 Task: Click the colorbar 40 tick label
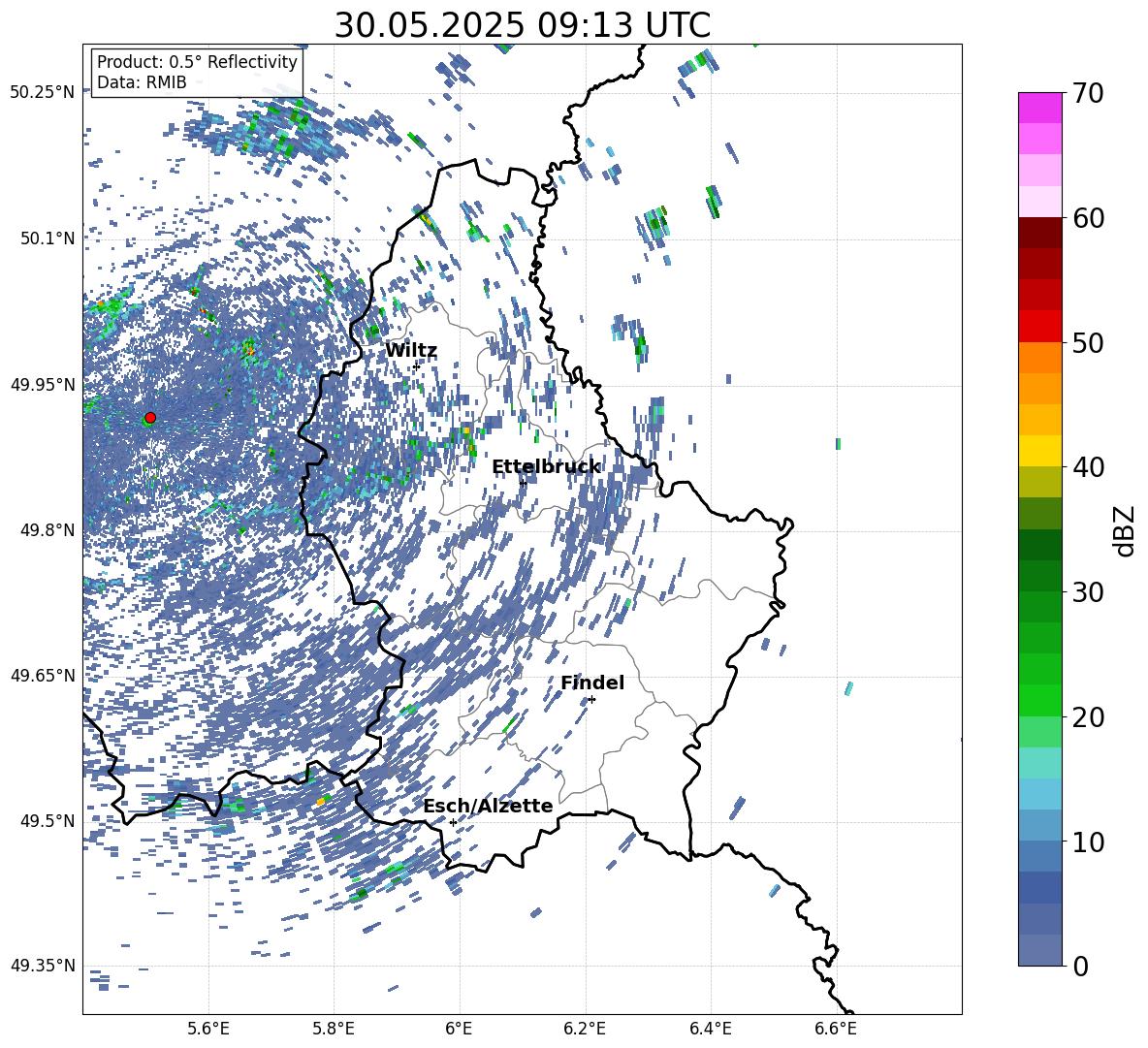[1088, 467]
